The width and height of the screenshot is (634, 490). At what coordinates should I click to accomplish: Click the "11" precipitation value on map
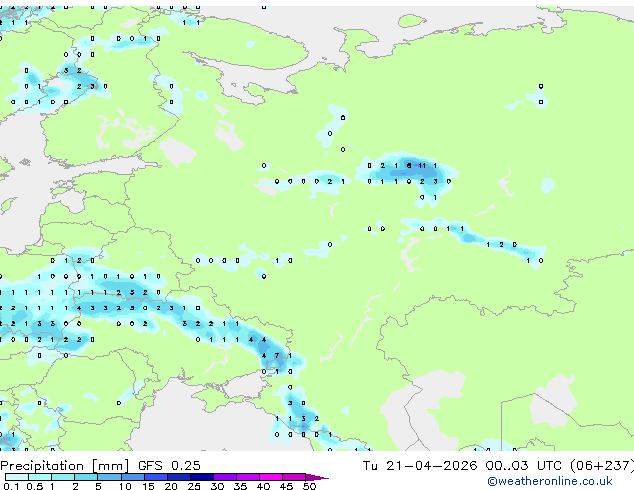(x=422, y=166)
